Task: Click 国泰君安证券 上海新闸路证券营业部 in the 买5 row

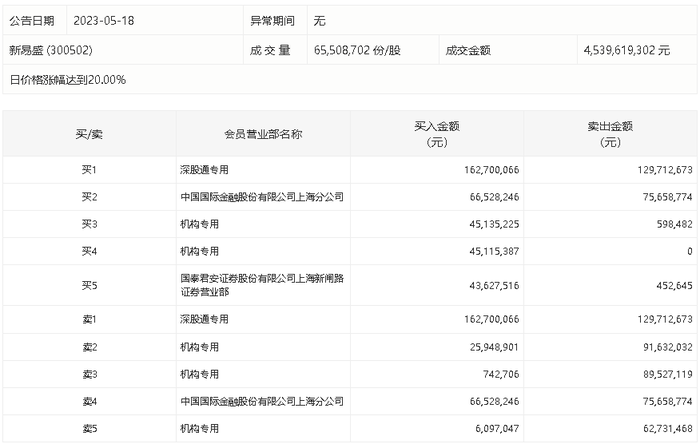Action: pyautogui.click(x=262, y=285)
